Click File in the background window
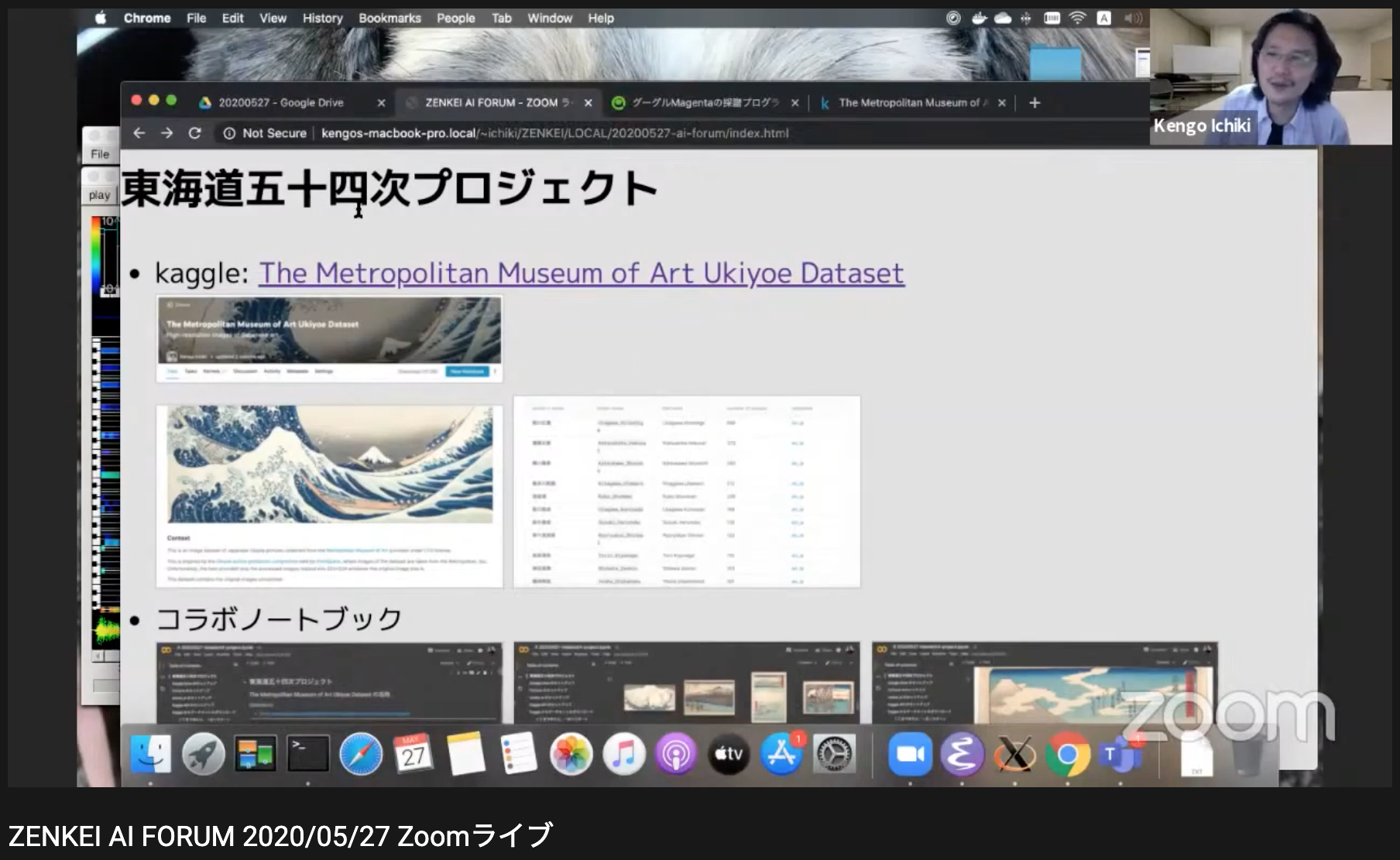Screen dimensions: 1400x860 click(100, 154)
